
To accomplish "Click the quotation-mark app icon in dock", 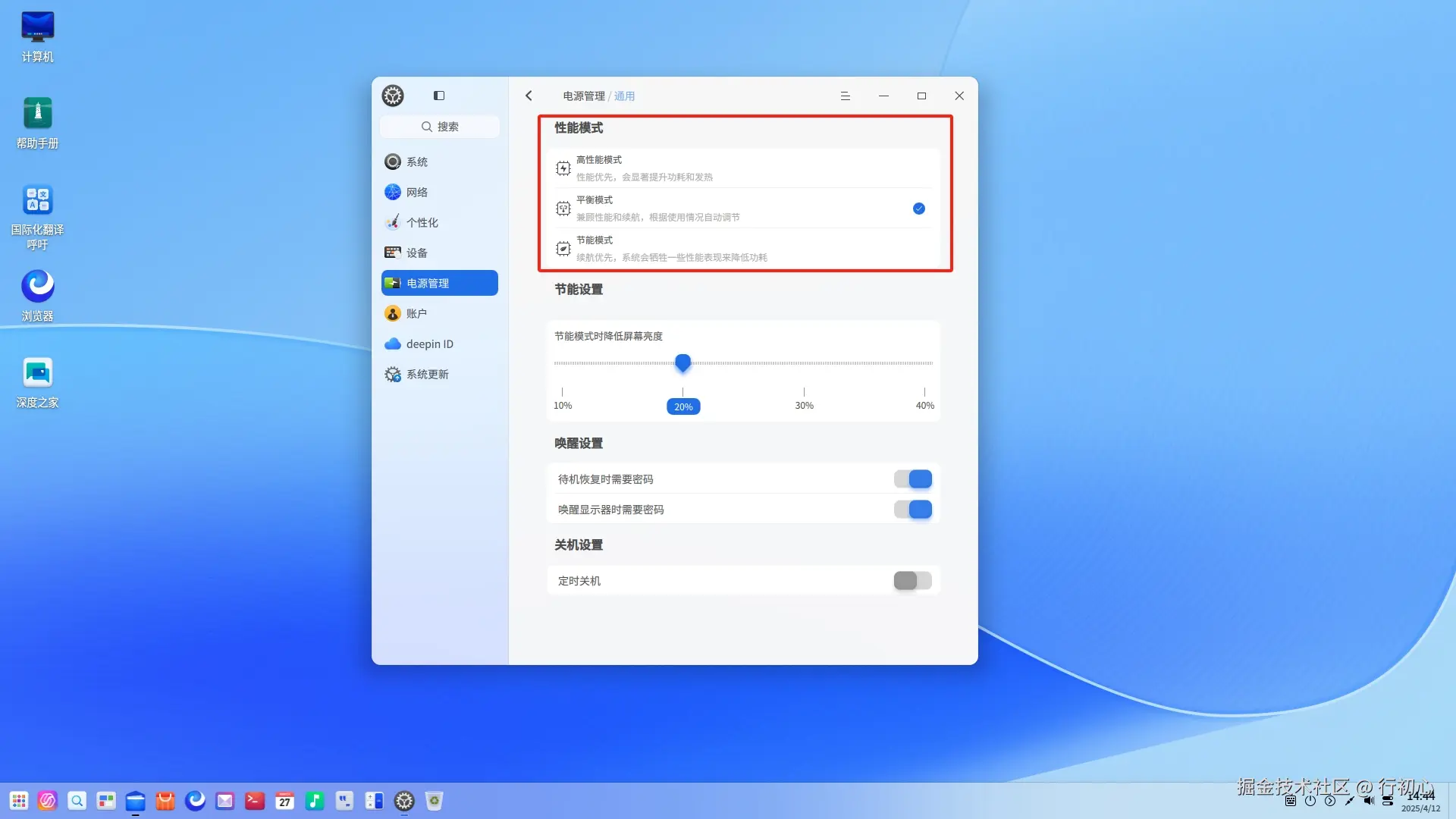I will click(344, 801).
